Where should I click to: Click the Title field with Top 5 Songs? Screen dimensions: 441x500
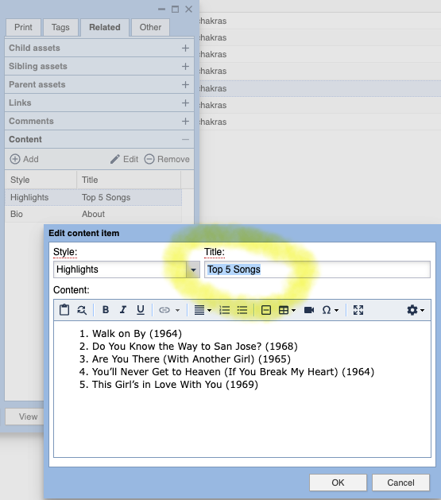coord(317,269)
